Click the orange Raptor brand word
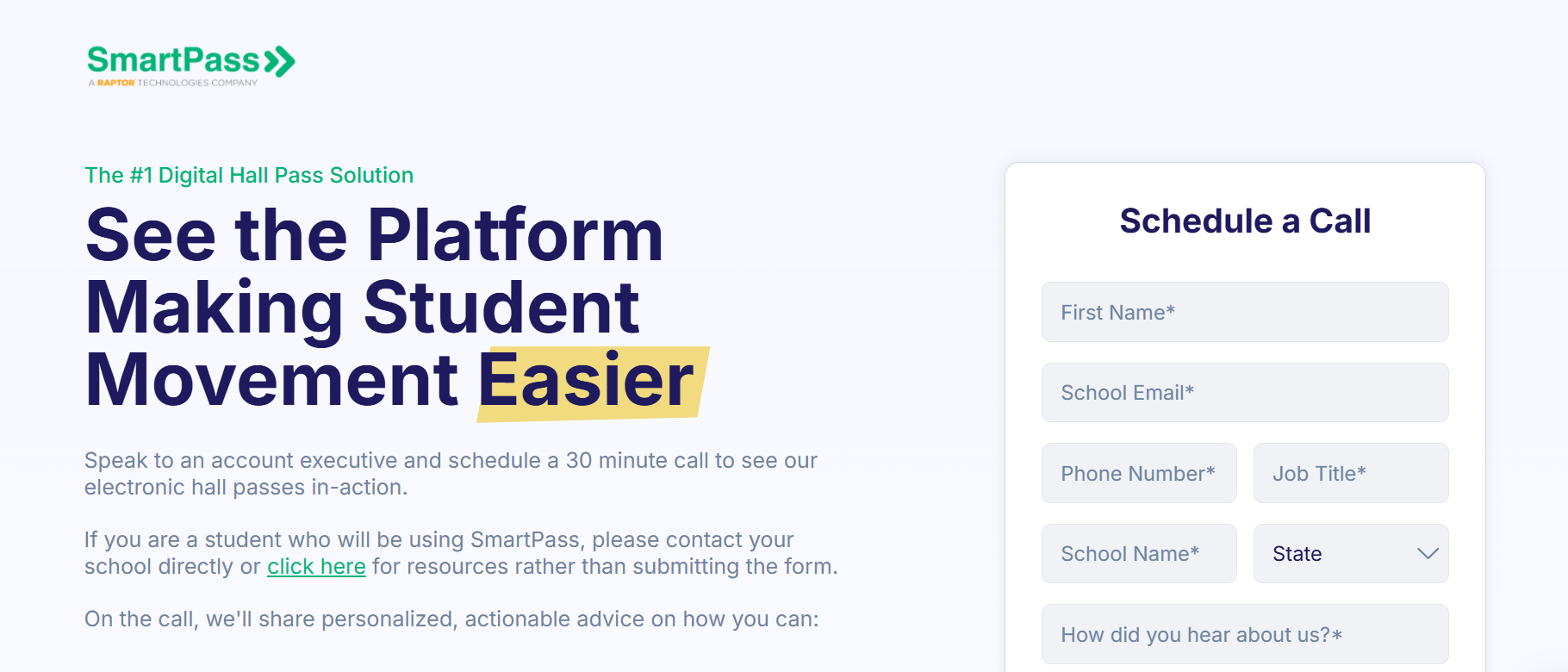The image size is (1568, 672). (x=115, y=83)
